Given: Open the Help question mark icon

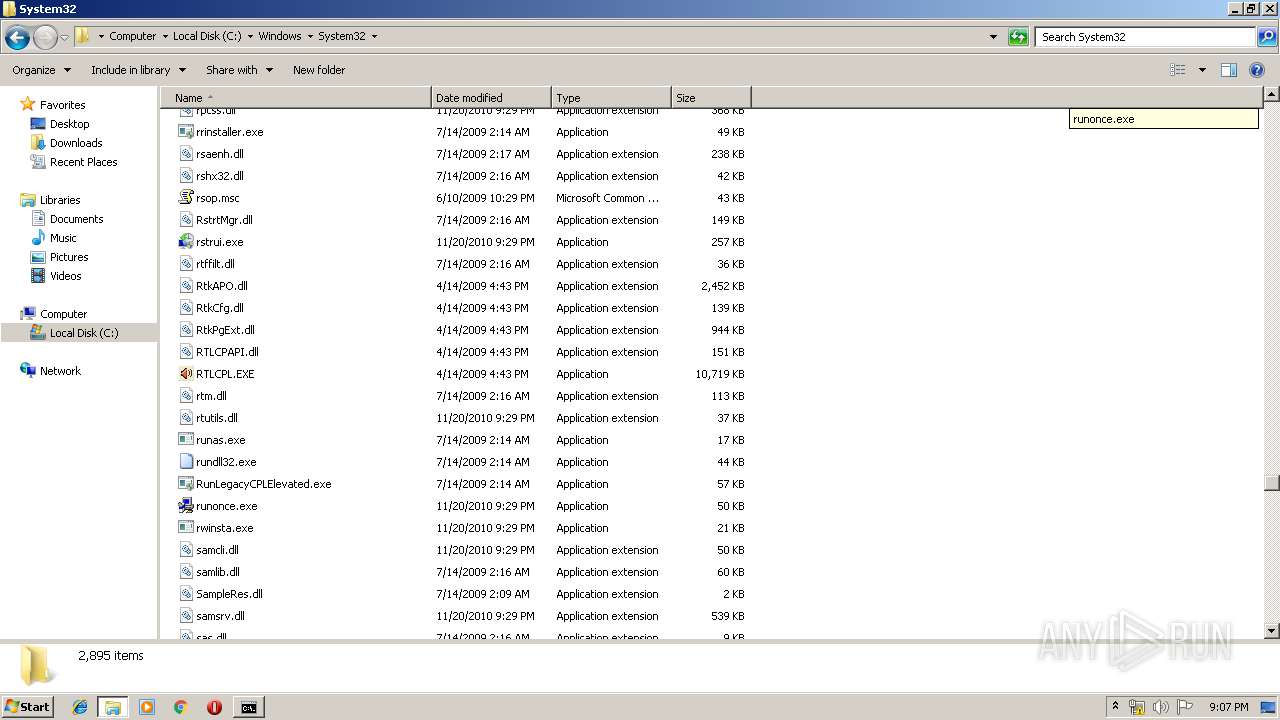Looking at the screenshot, I should click(x=1258, y=70).
